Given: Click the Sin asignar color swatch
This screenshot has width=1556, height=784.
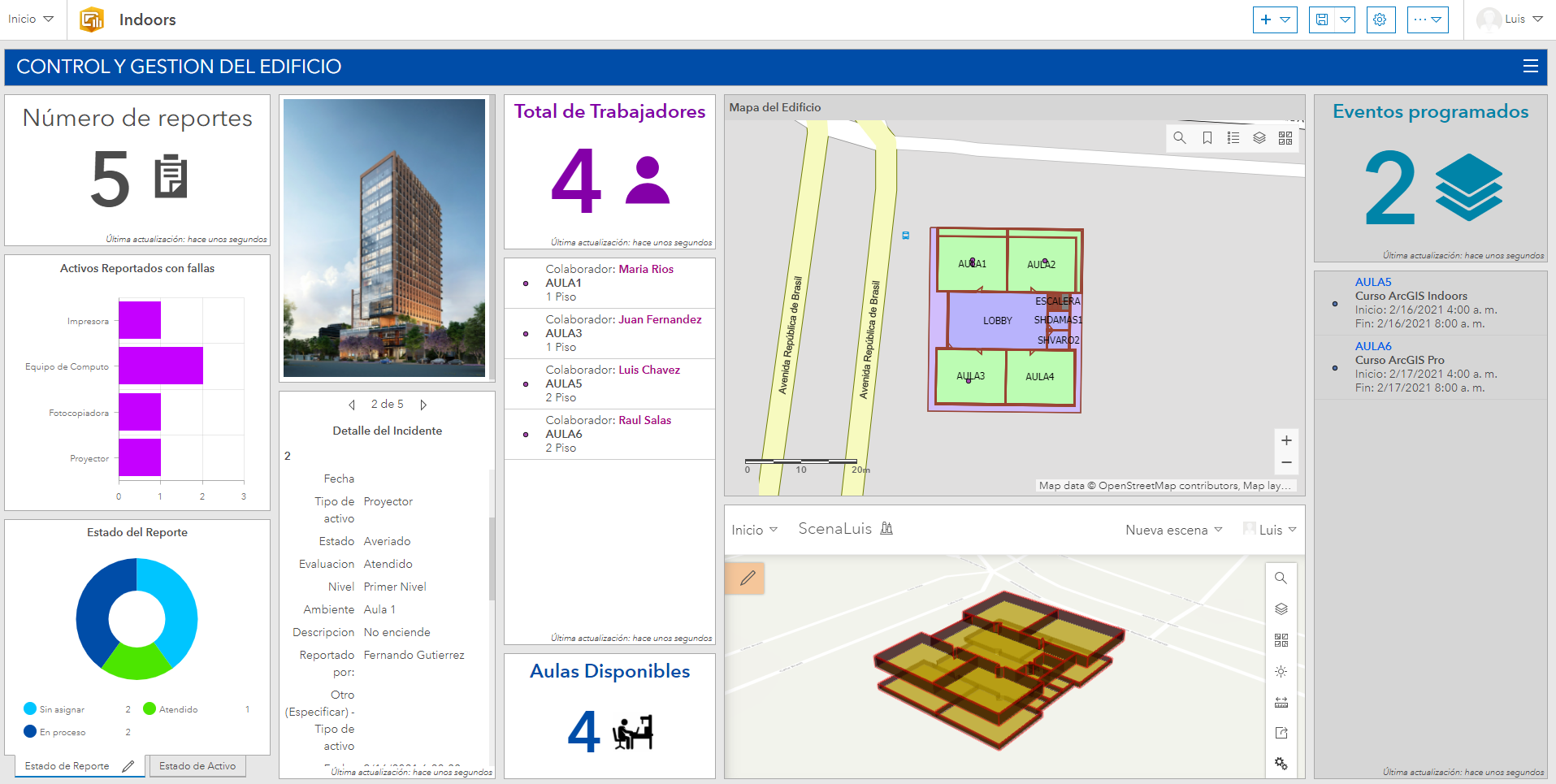Looking at the screenshot, I should point(30,708).
